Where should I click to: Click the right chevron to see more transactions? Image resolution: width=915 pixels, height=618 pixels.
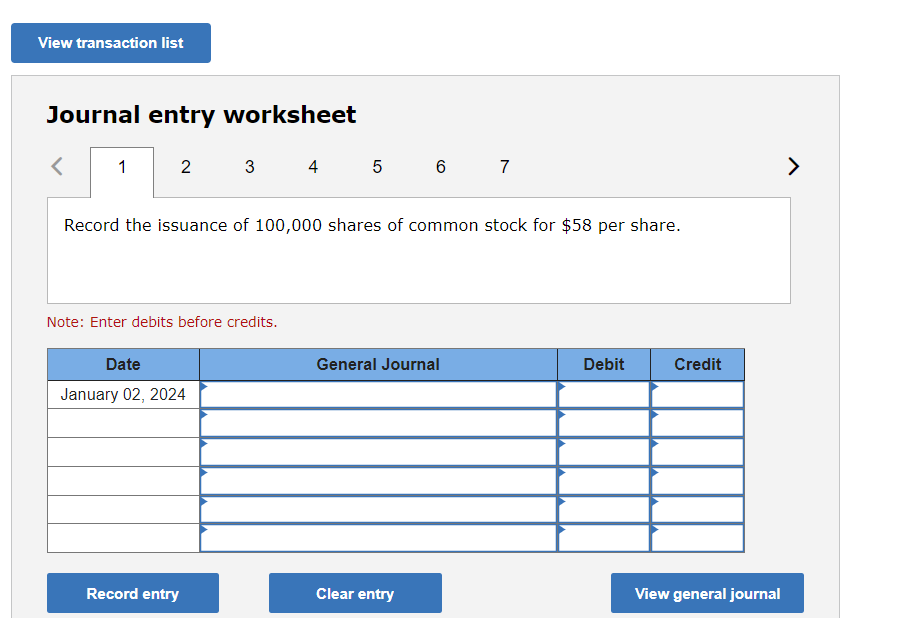pos(793,166)
